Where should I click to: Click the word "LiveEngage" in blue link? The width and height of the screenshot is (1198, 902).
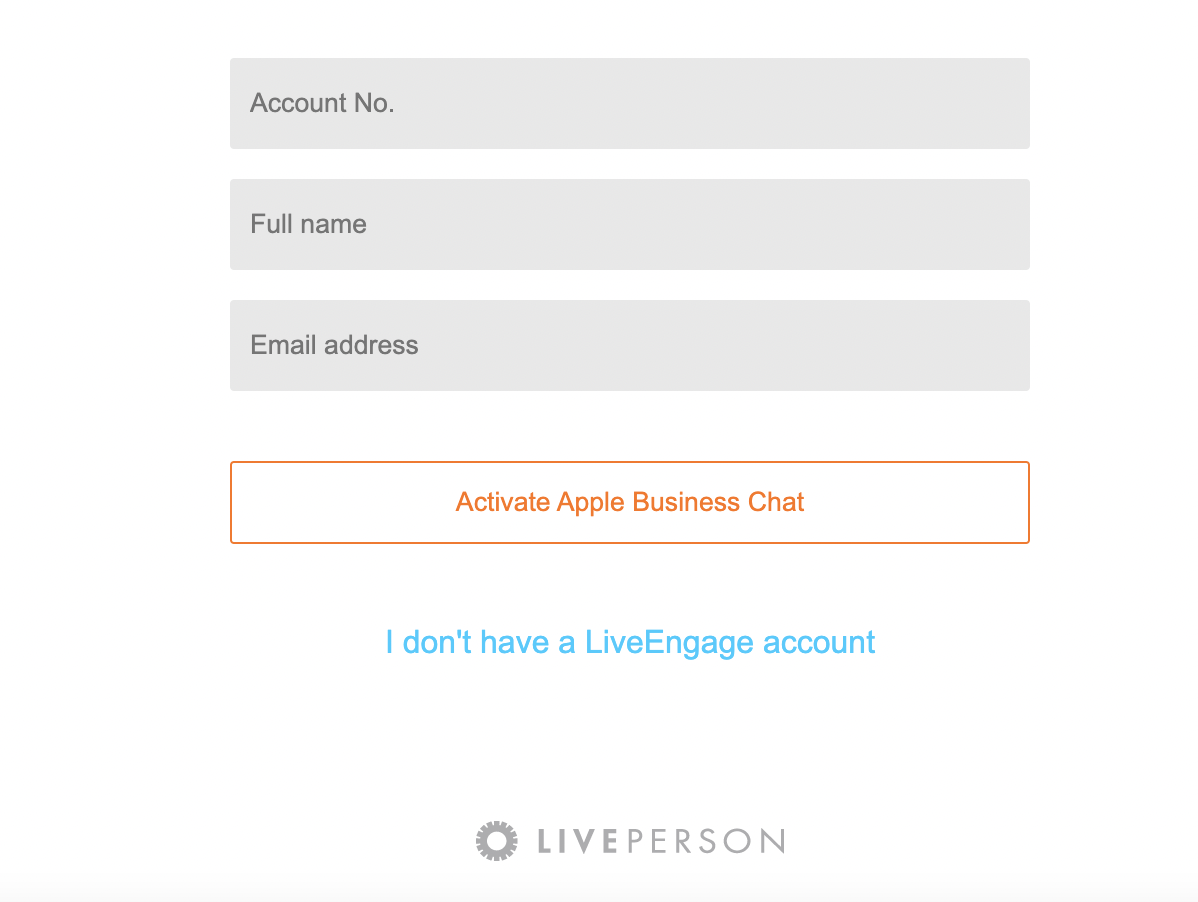[x=669, y=644]
